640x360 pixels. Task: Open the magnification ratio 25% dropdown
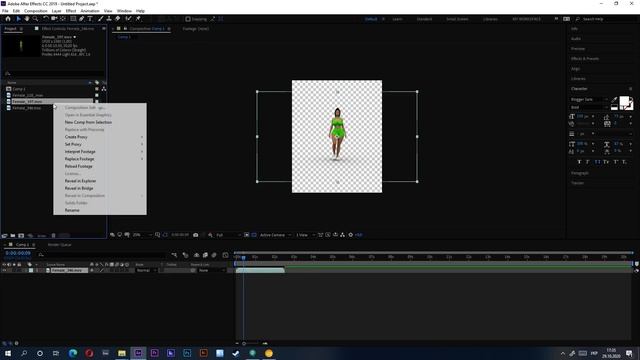coord(142,235)
